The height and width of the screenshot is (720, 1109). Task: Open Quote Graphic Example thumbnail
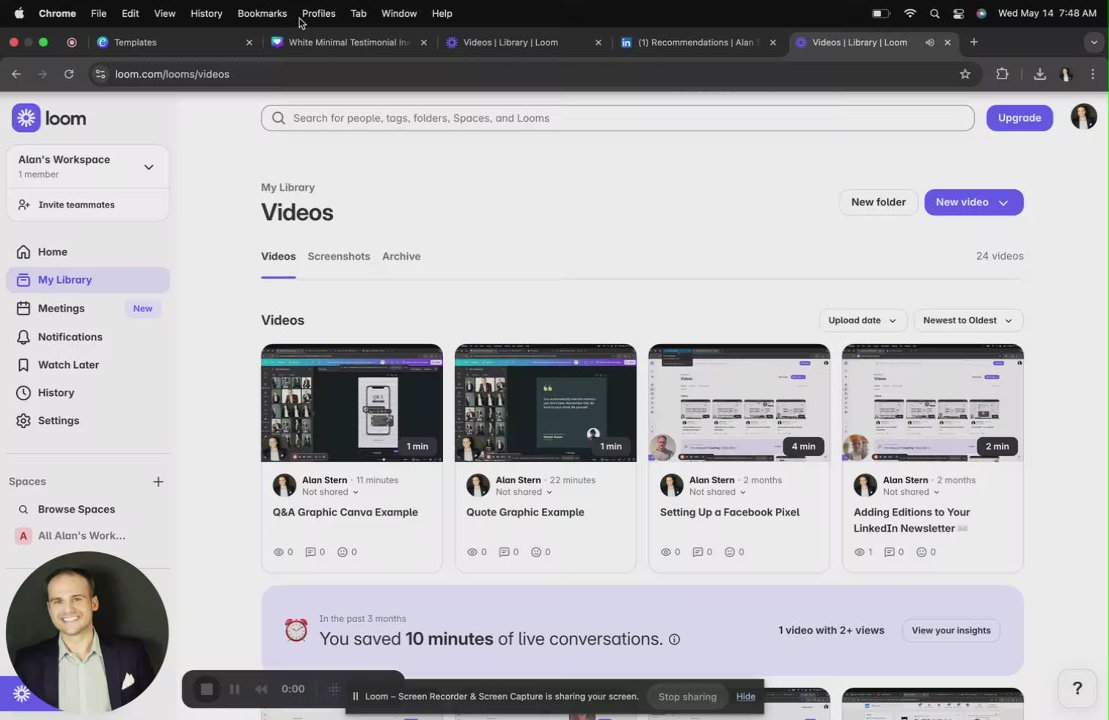[545, 403]
